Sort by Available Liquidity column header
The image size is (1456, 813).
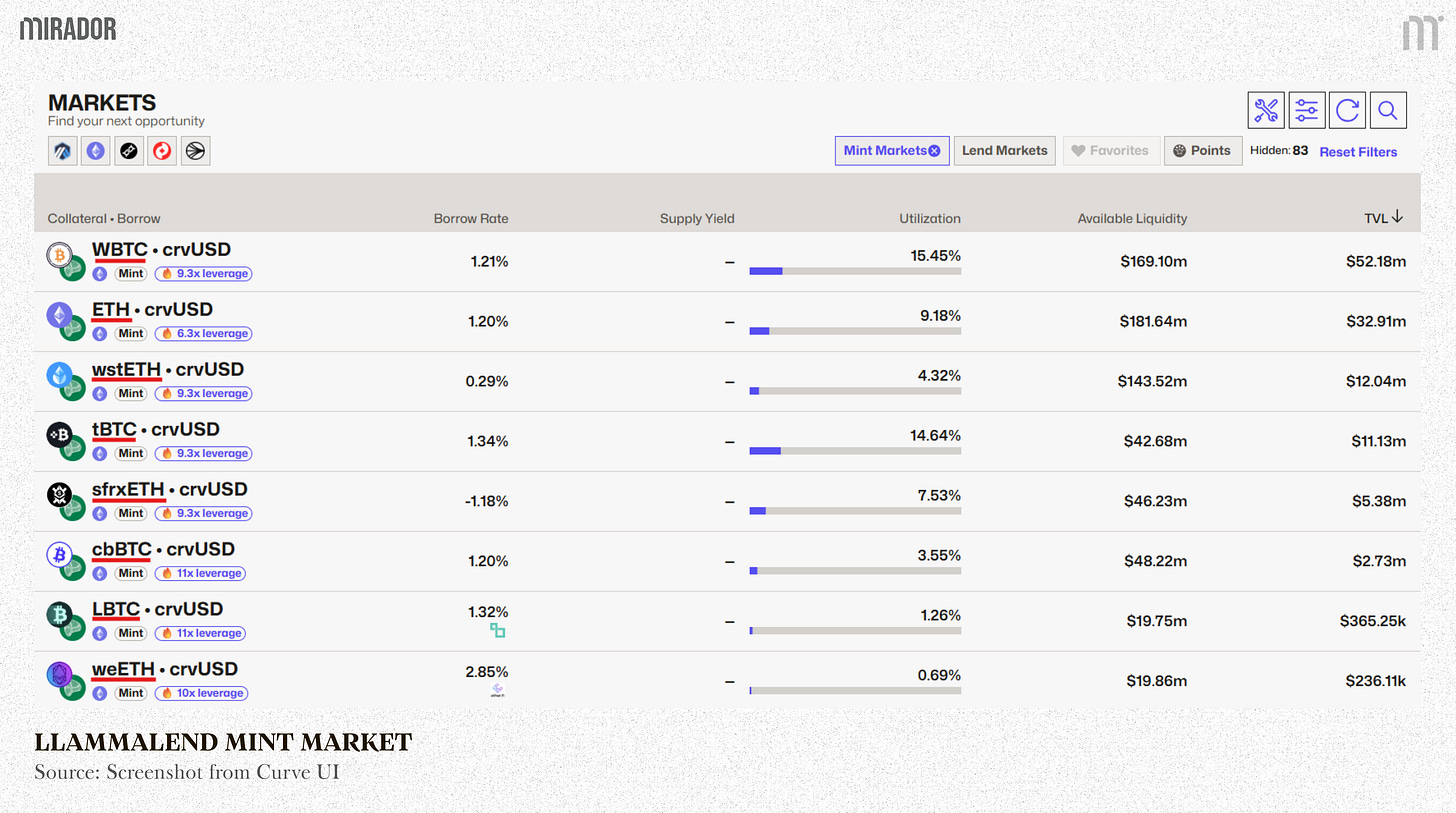1132,218
